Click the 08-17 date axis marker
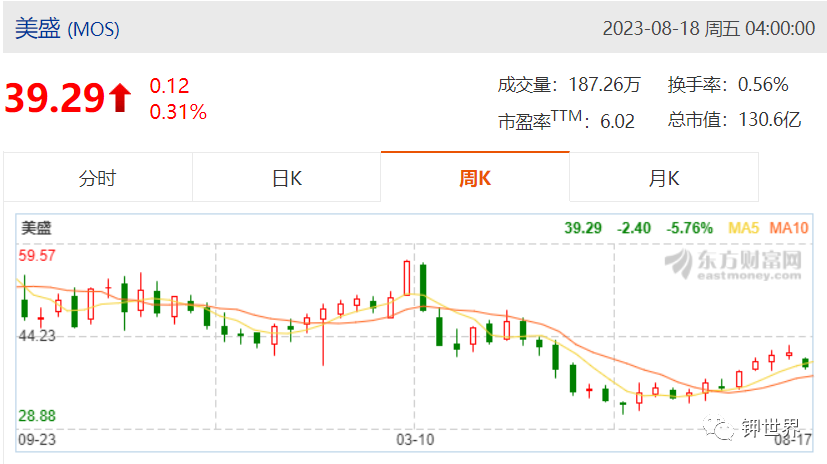 tap(793, 440)
